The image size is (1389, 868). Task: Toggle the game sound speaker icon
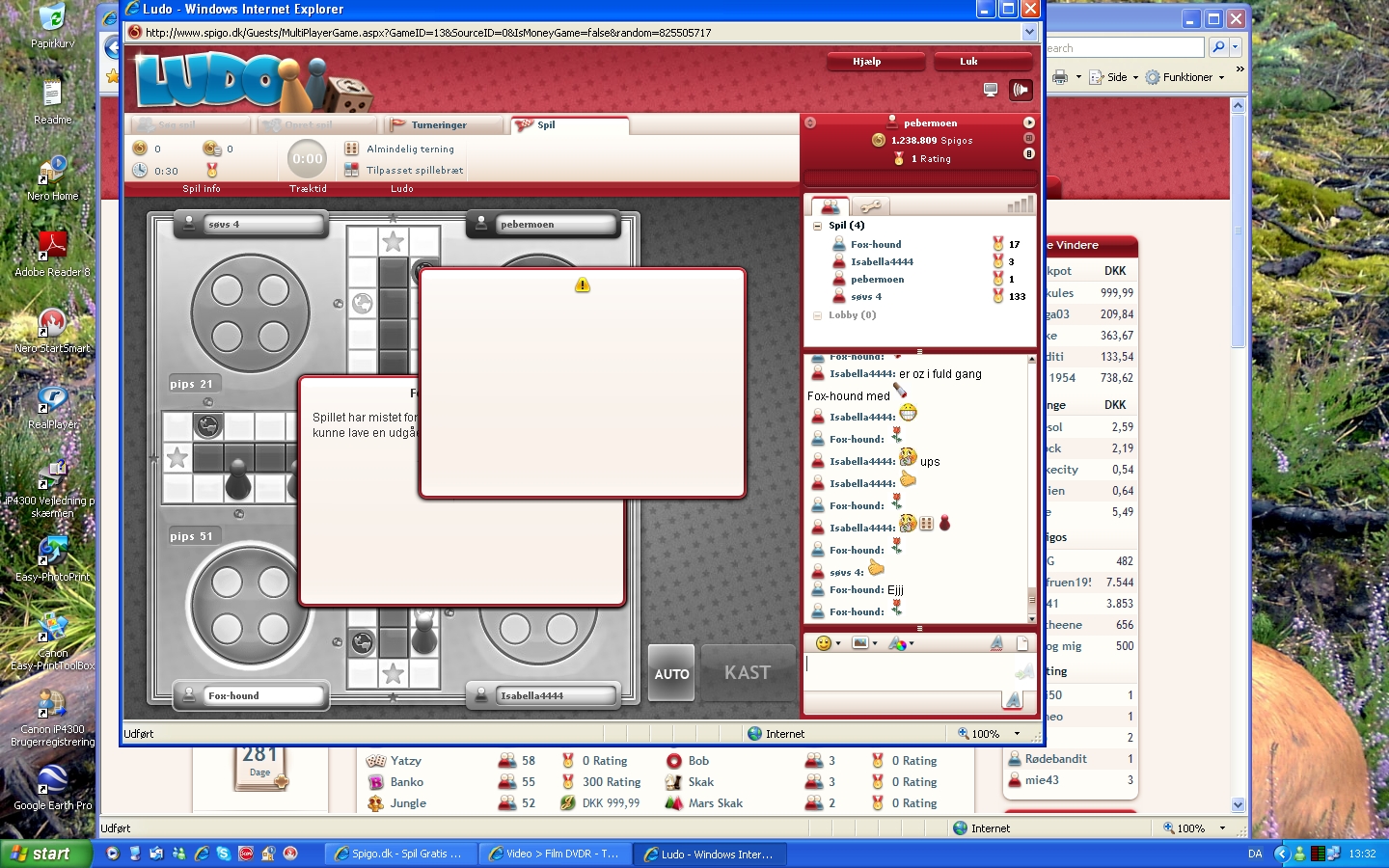pos(1021,90)
